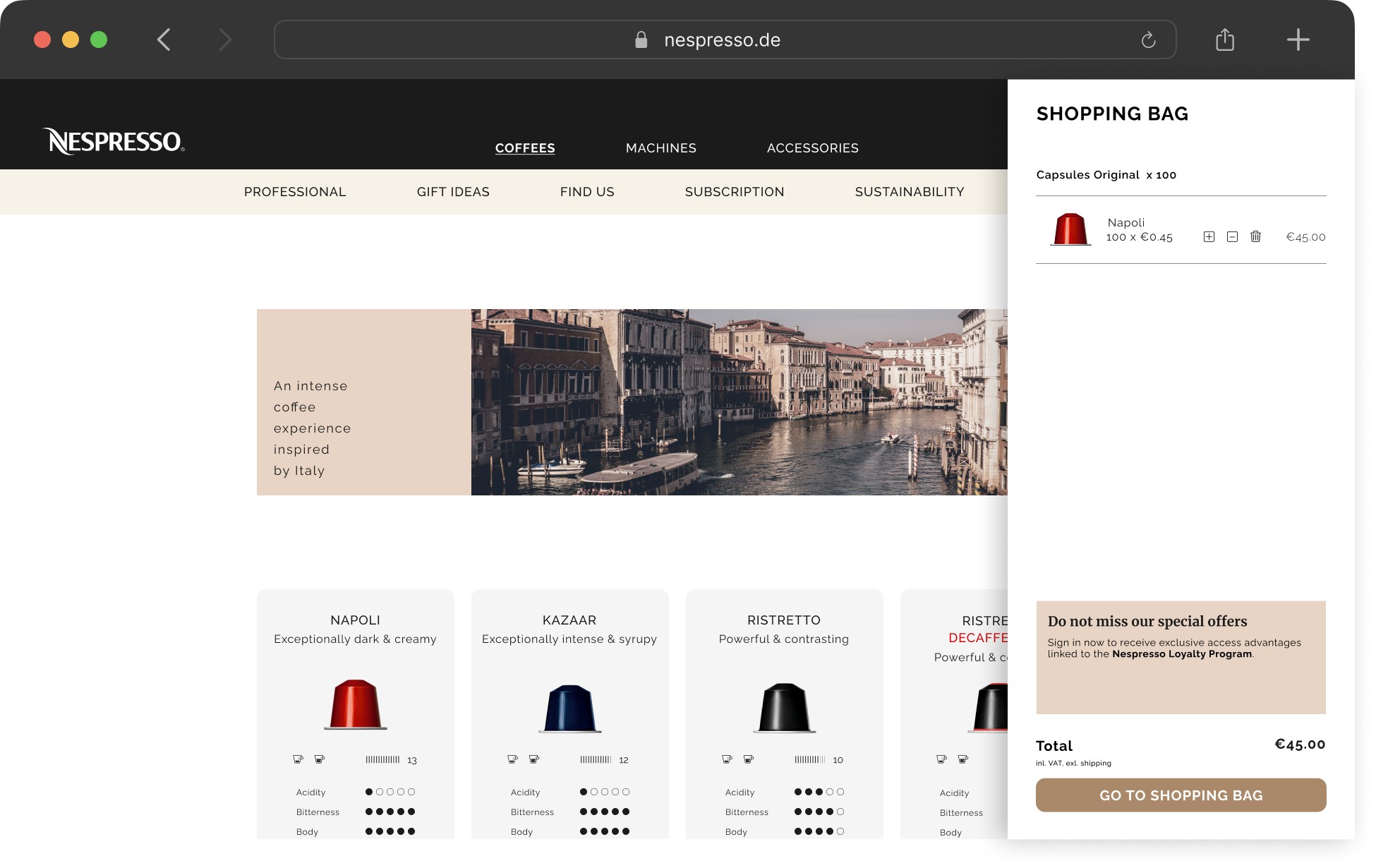
Task: Select the black Ristretto capsule image
Action: click(x=783, y=708)
